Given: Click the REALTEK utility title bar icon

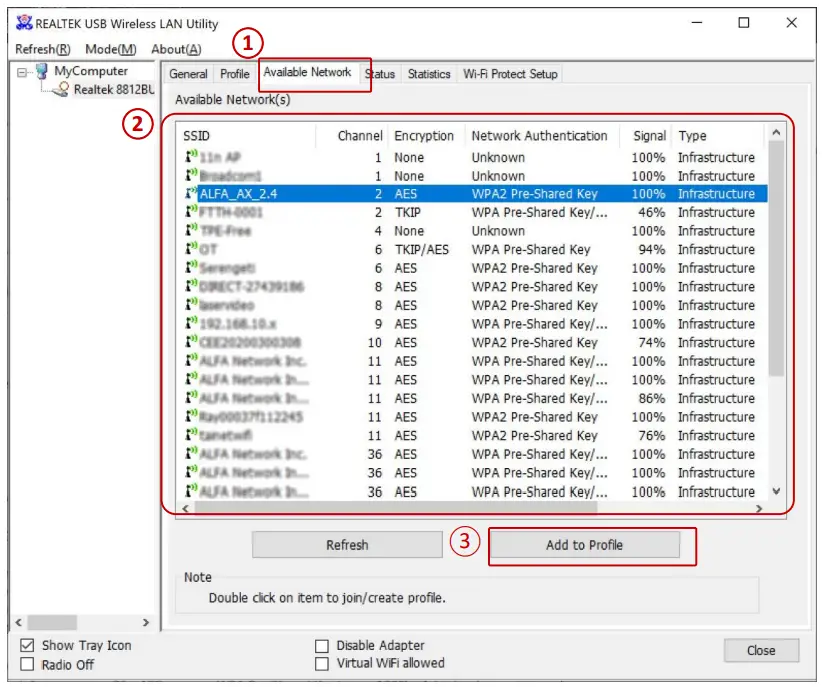Looking at the screenshot, I should pyautogui.click(x=24, y=23).
